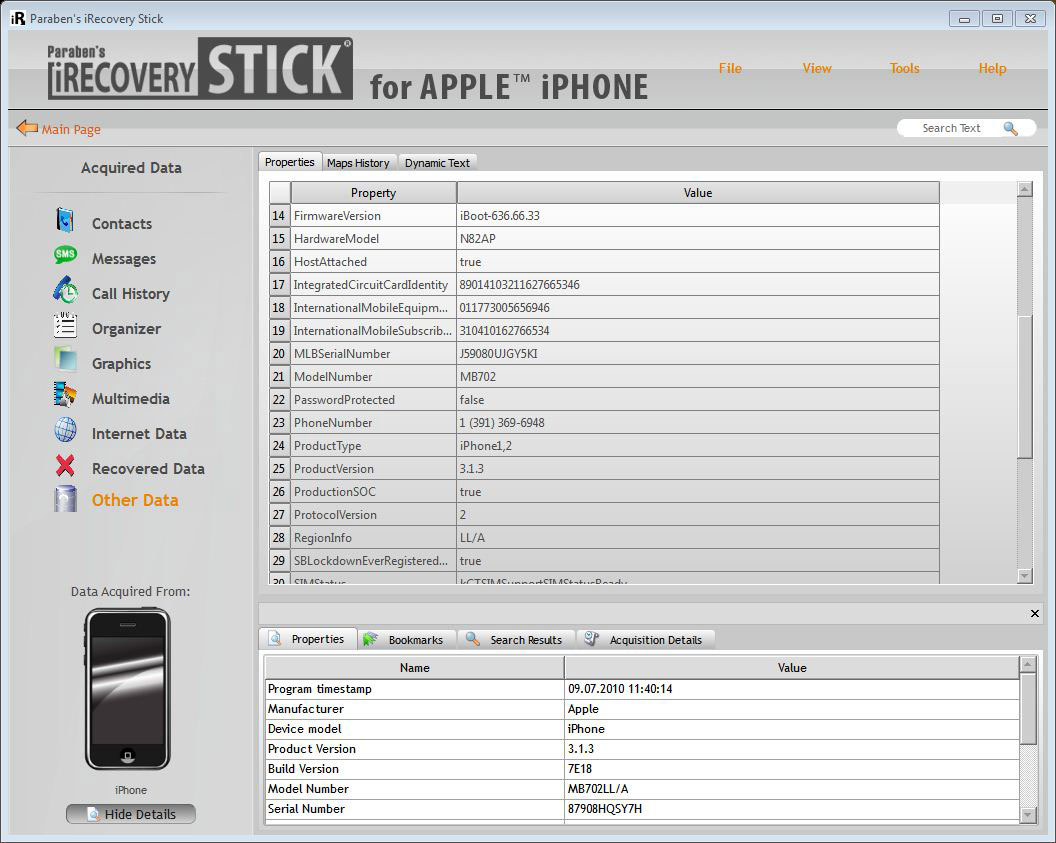
Task: Click the Bookmarks flag icon
Action: 369,639
